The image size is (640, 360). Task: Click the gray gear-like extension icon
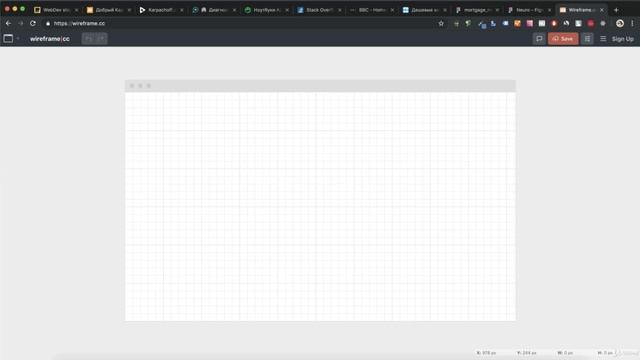[x=603, y=24]
